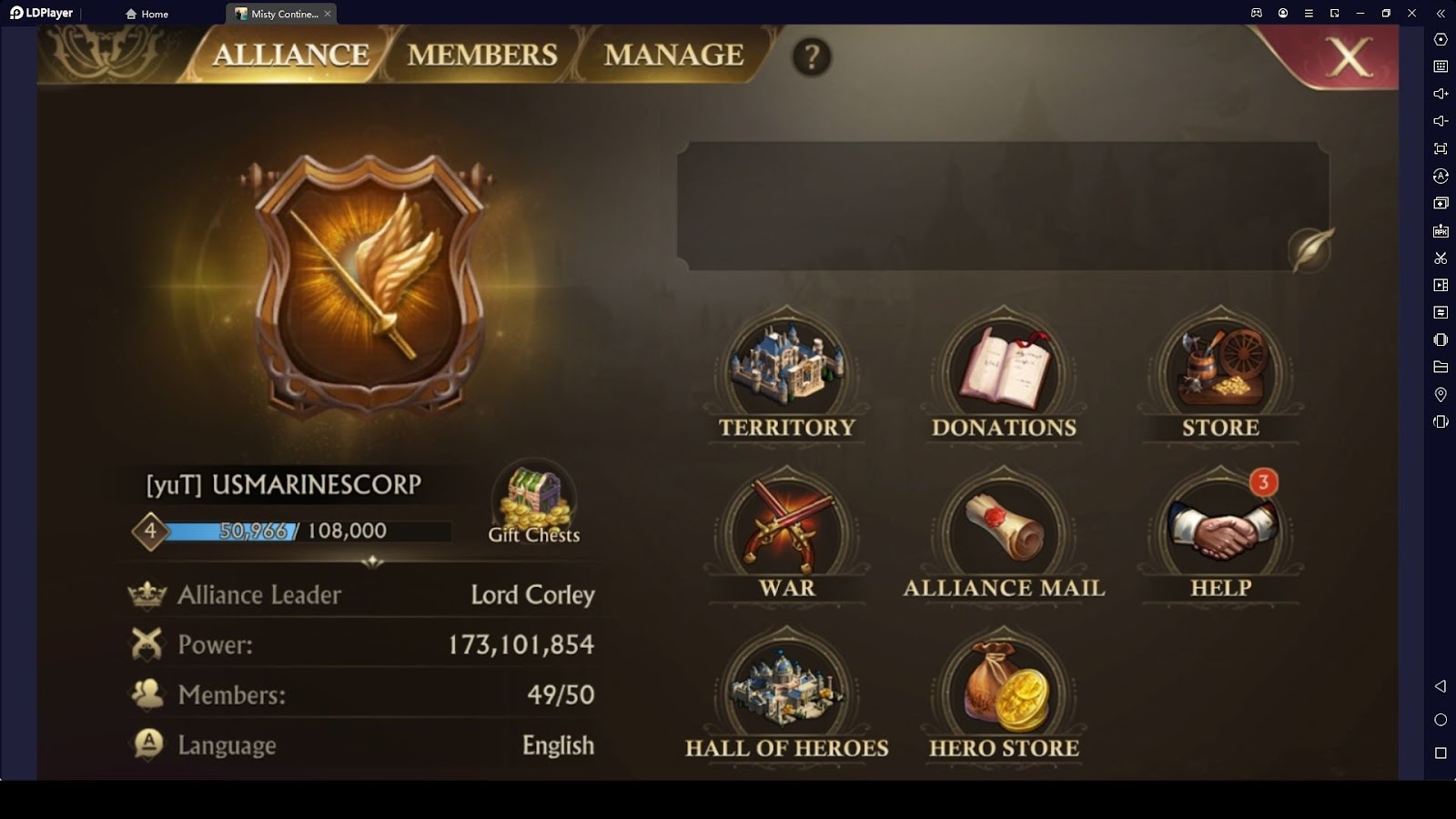1456x819 pixels.
Task: Click the LDPlayer Home tab
Action: click(147, 14)
